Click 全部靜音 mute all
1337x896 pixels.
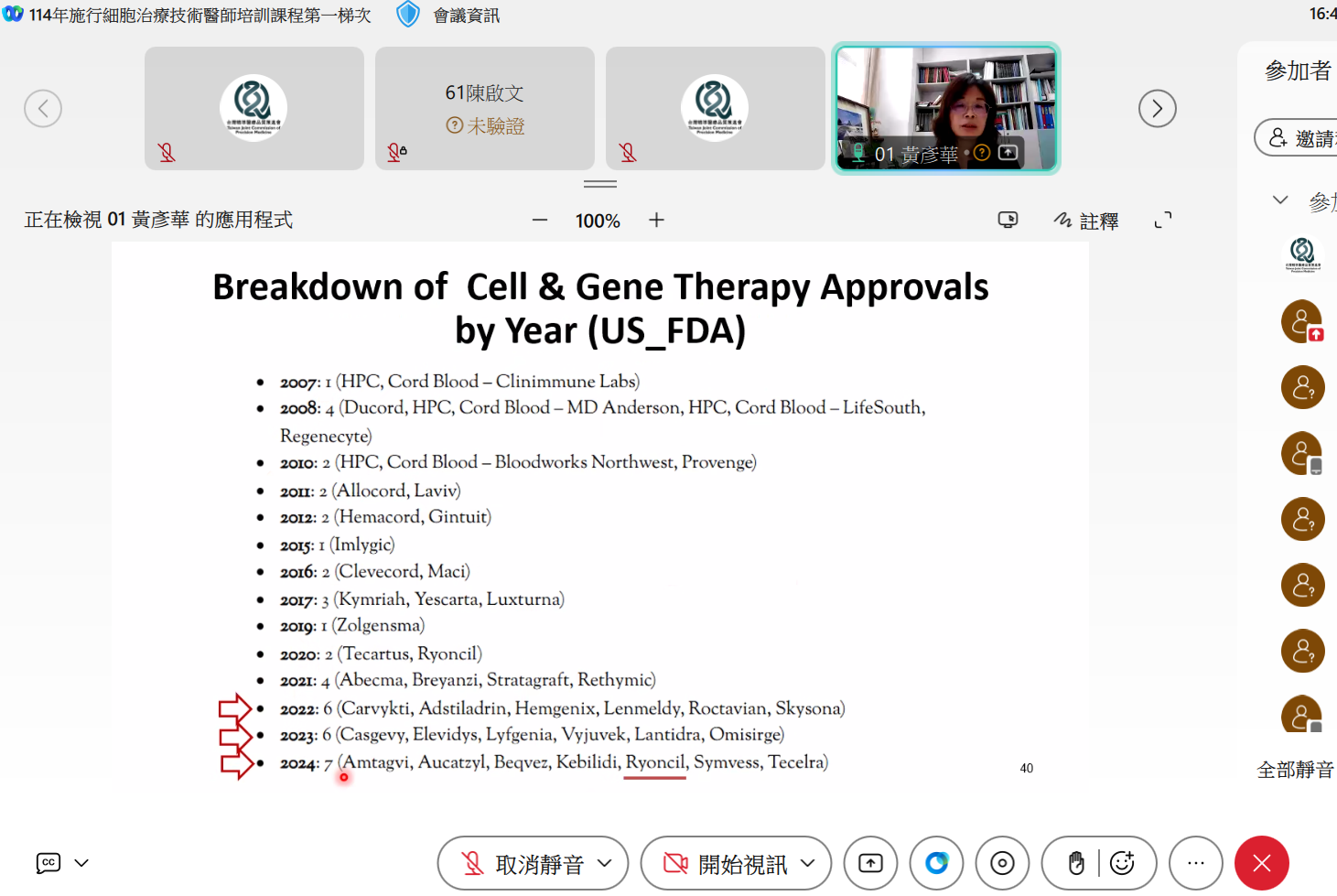click(x=1296, y=770)
